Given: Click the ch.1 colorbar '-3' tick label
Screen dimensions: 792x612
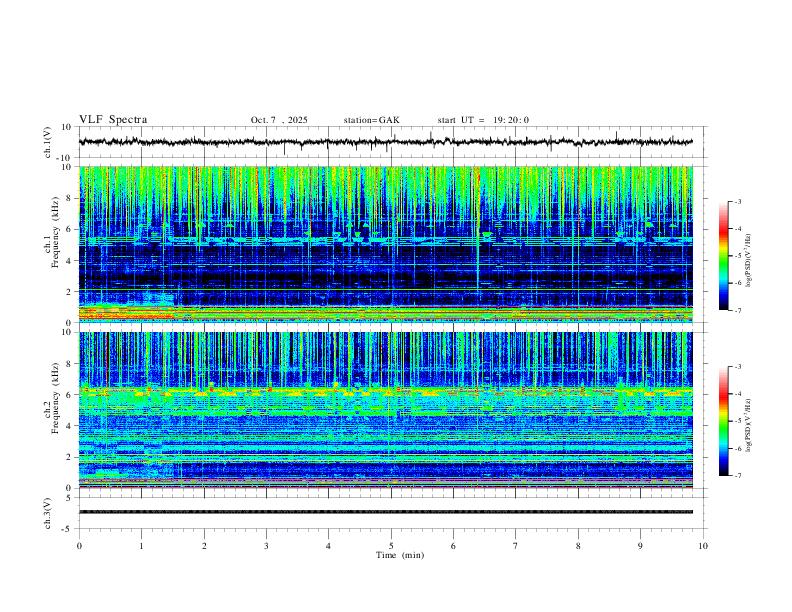Looking at the screenshot, I should click(x=737, y=201).
